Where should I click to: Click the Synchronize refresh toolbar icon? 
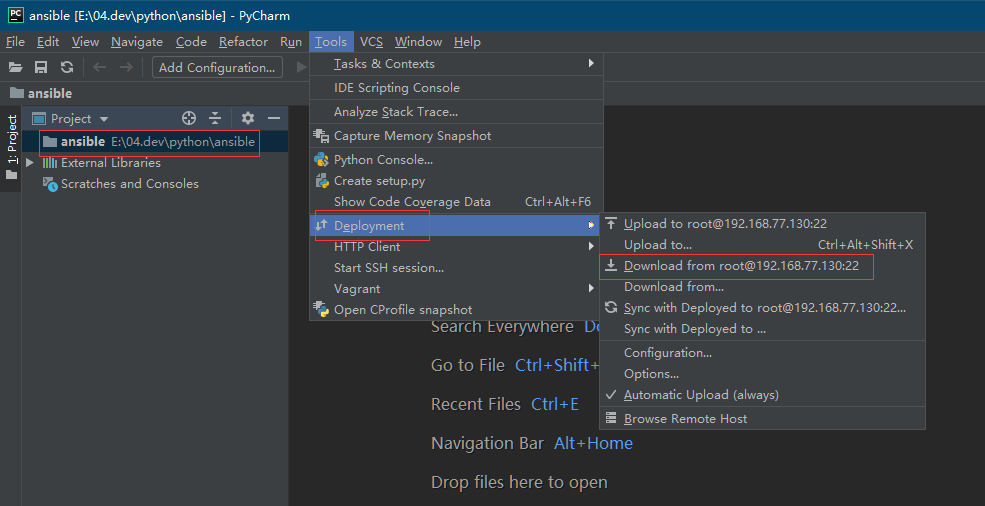pyautogui.click(x=67, y=67)
